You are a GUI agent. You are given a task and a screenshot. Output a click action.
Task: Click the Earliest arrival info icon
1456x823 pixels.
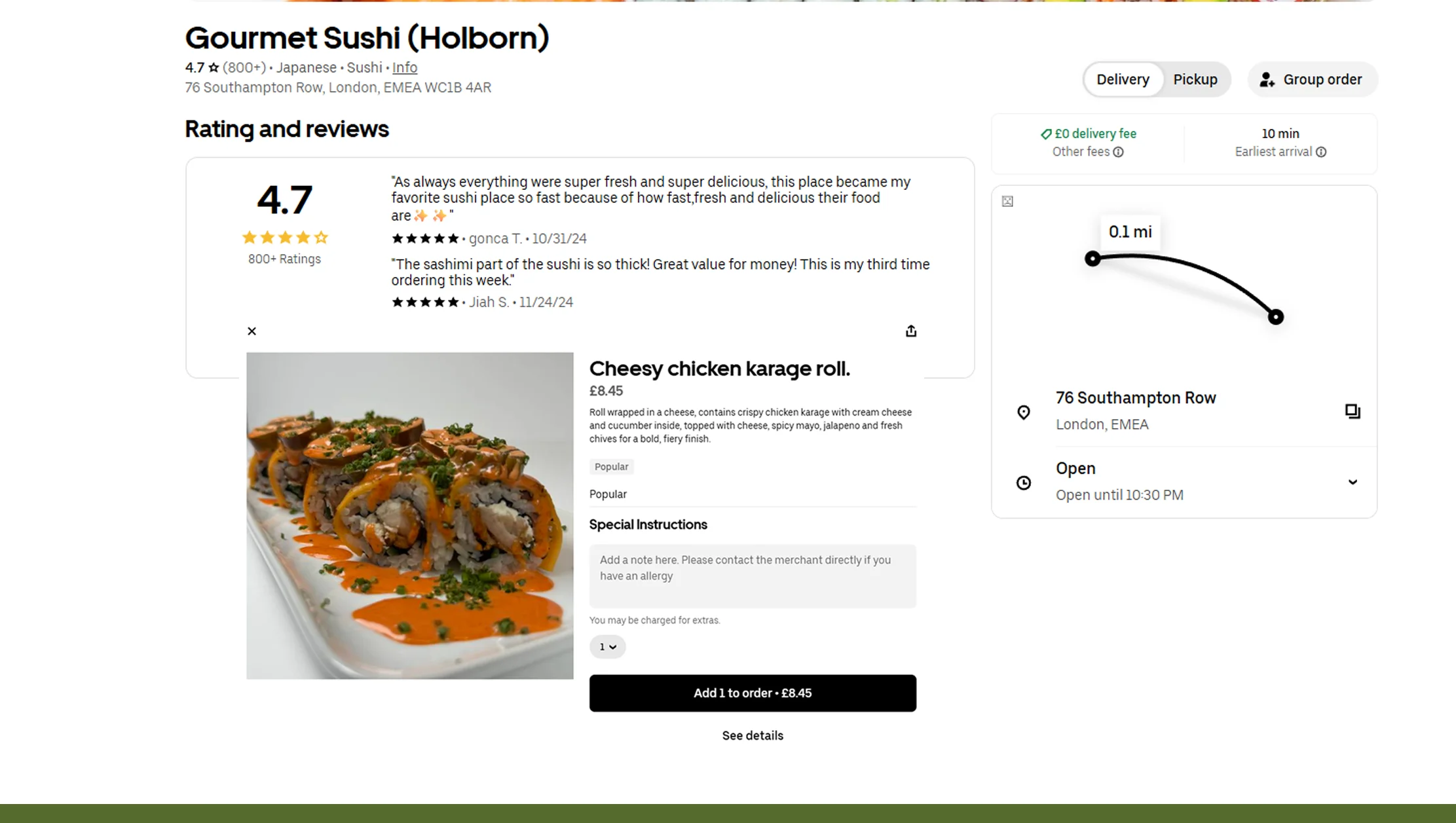coord(1321,152)
